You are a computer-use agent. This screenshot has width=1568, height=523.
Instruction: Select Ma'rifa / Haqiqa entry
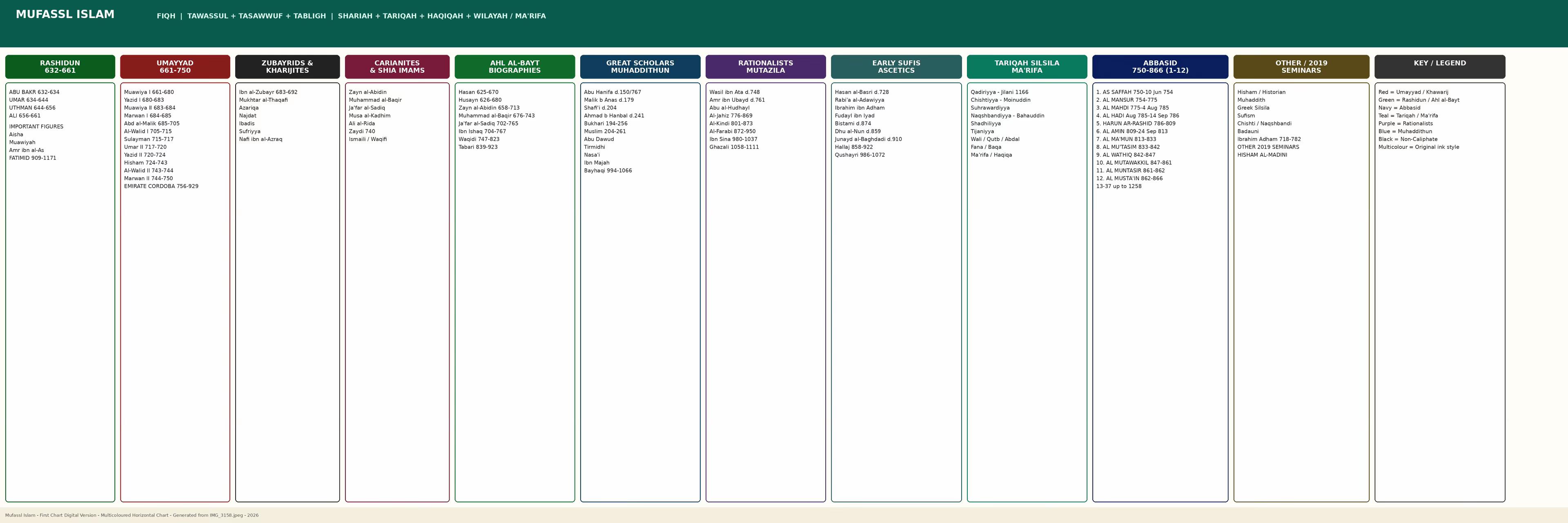(991, 155)
